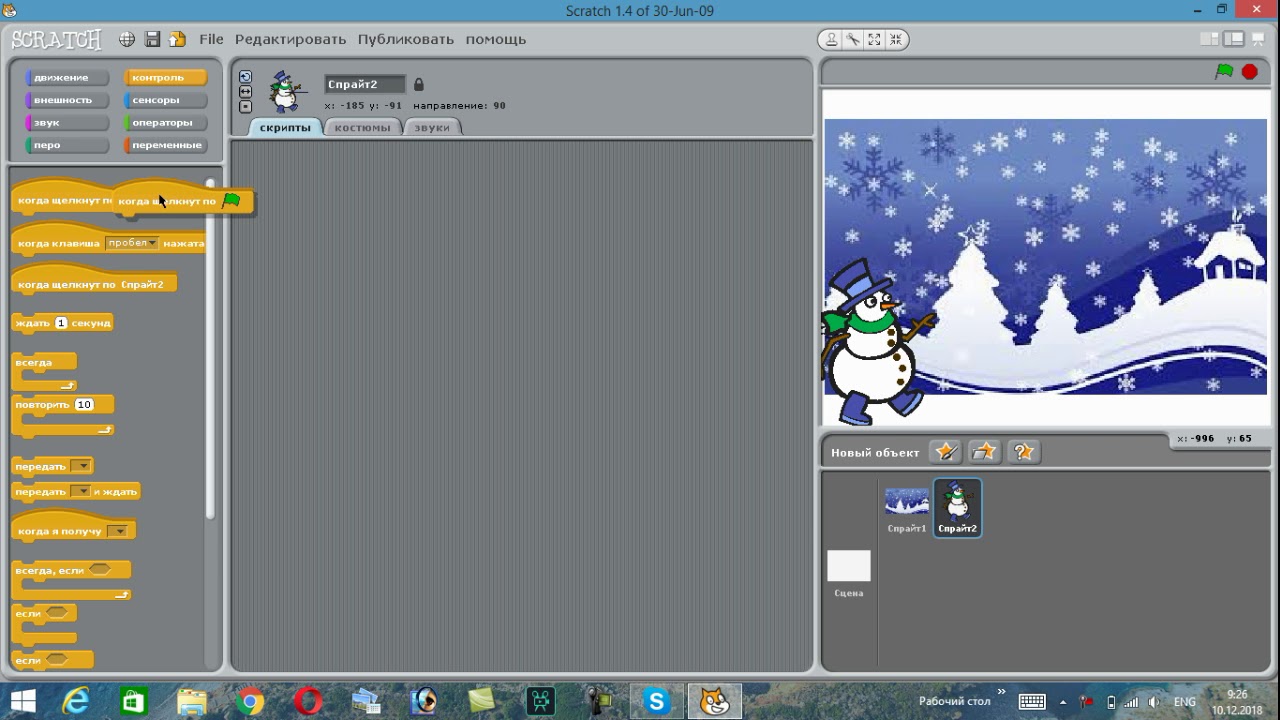Screen dimensions: 1280x720
Task: Click the on-screen keyboard tray icon
Action: [x=1032, y=702]
